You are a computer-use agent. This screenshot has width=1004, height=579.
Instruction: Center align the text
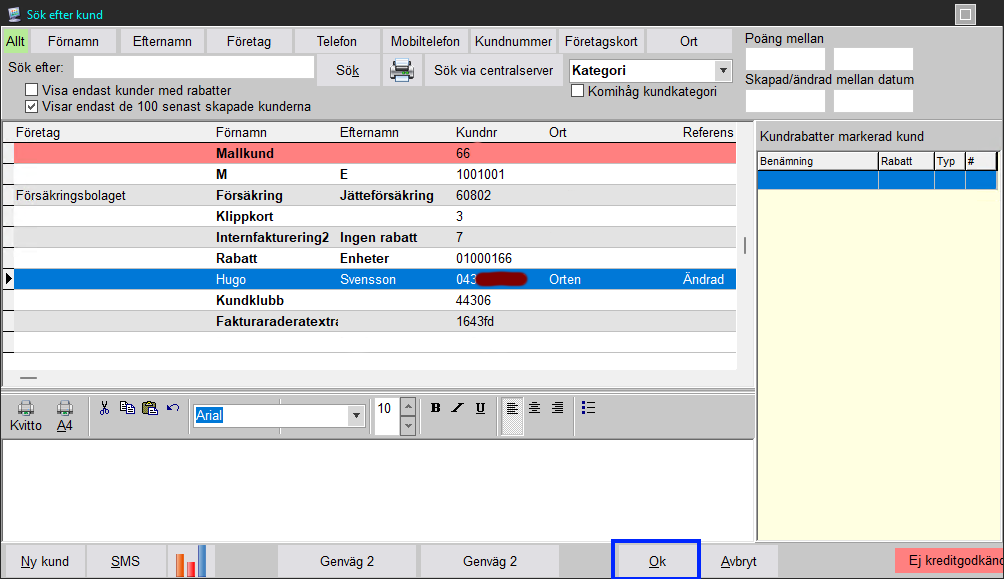(535, 407)
